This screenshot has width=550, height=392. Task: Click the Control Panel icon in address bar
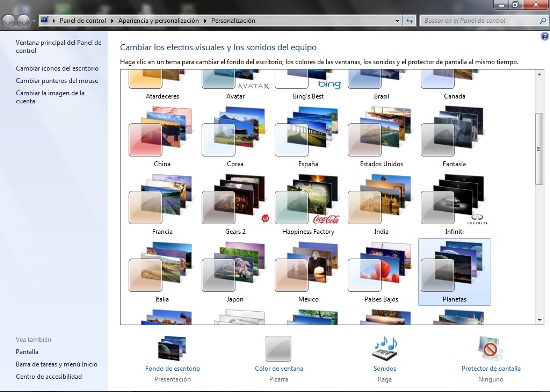(44, 20)
